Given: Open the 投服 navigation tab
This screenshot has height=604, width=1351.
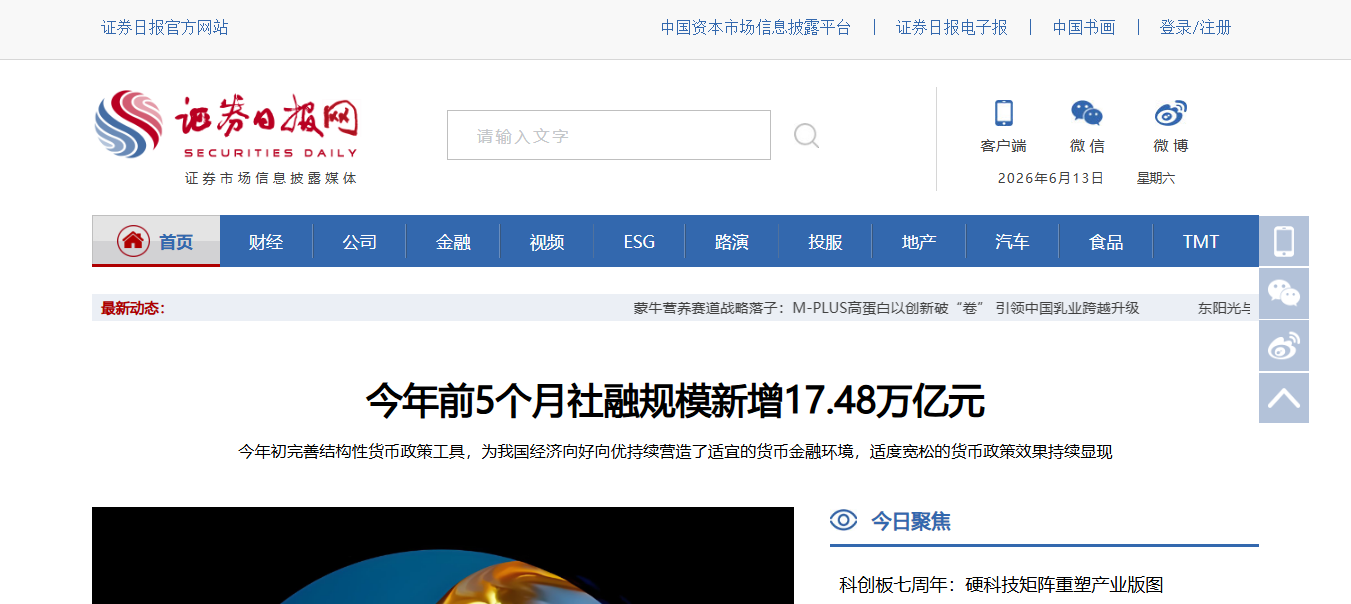Looking at the screenshot, I should [x=825, y=242].
